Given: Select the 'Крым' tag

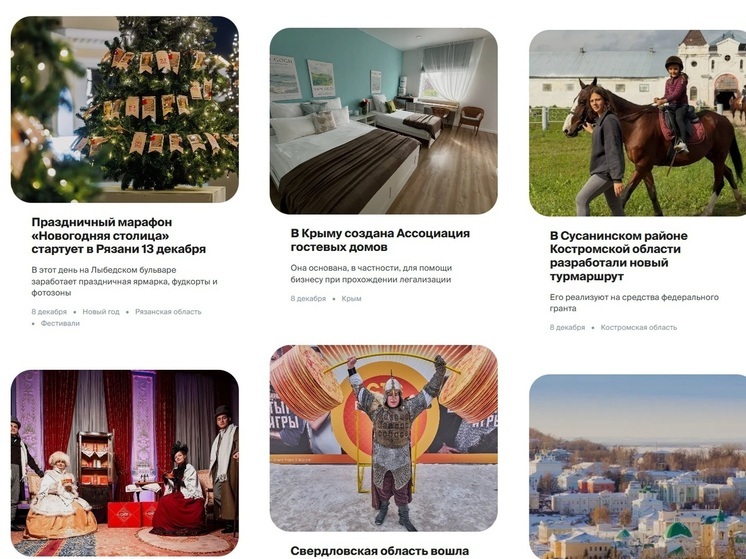Looking at the screenshot, I should tap(351, 298).
